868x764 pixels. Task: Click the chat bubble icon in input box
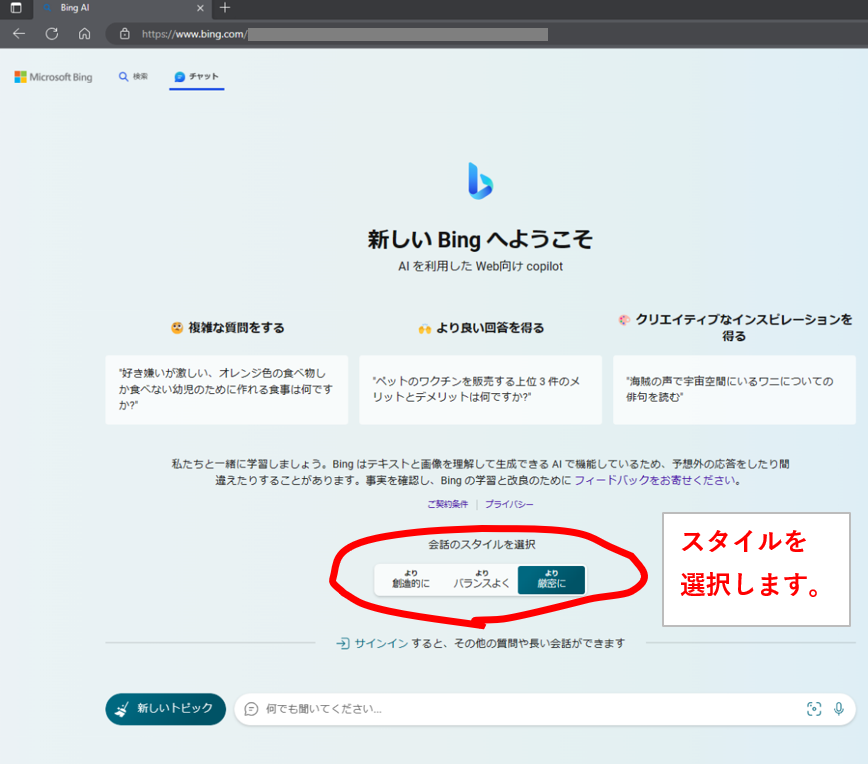(251, 709)
